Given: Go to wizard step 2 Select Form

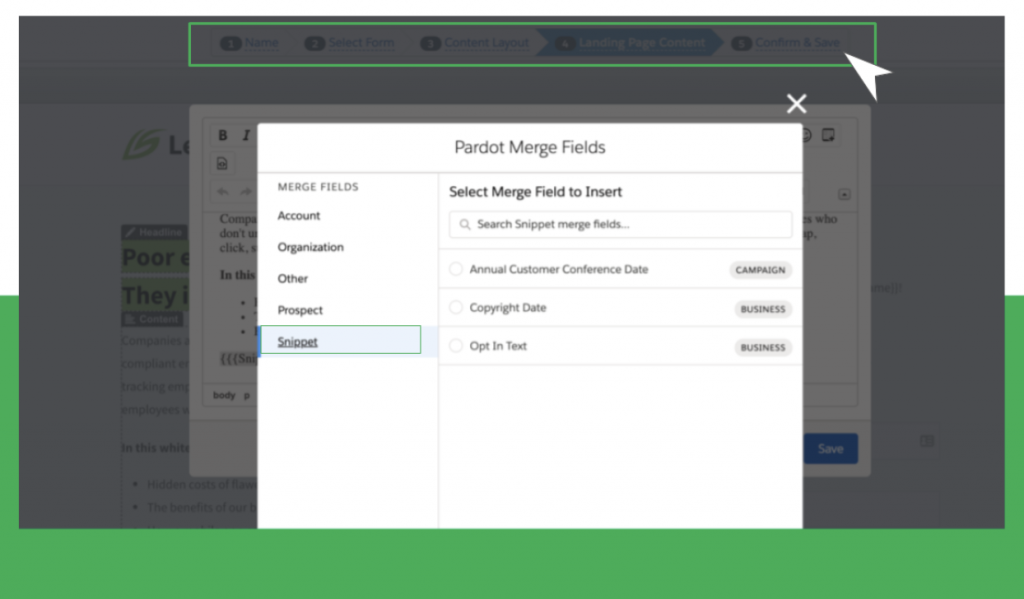Looking at the screenshot, I should [x=349, y=43].
